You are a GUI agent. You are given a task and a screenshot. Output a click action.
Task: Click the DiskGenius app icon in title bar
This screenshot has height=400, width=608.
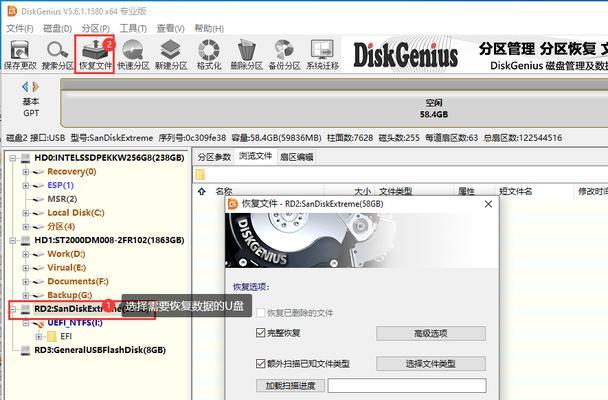[12, 11]
